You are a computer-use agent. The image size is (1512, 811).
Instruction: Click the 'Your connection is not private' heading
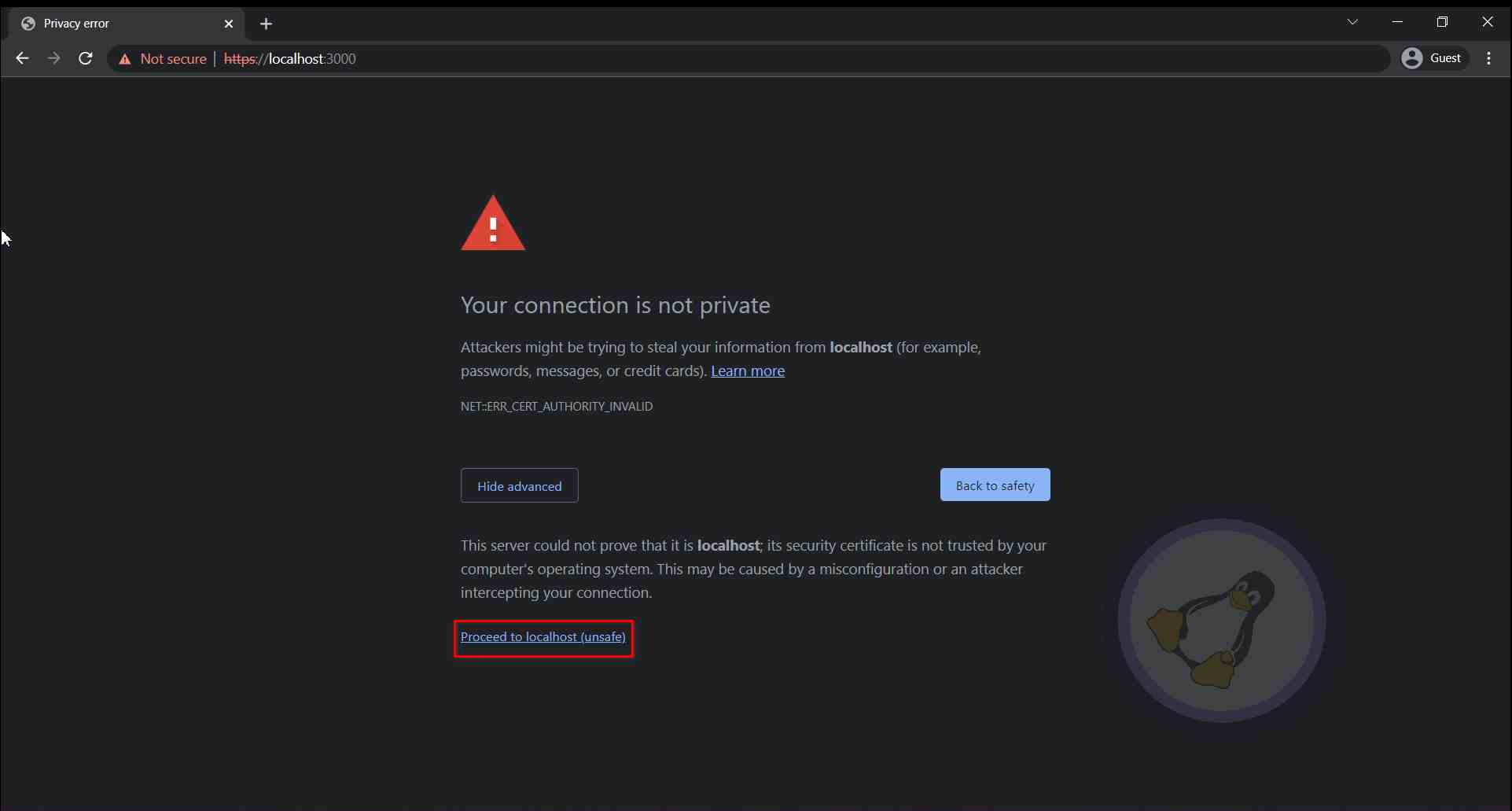coord(616,305)
